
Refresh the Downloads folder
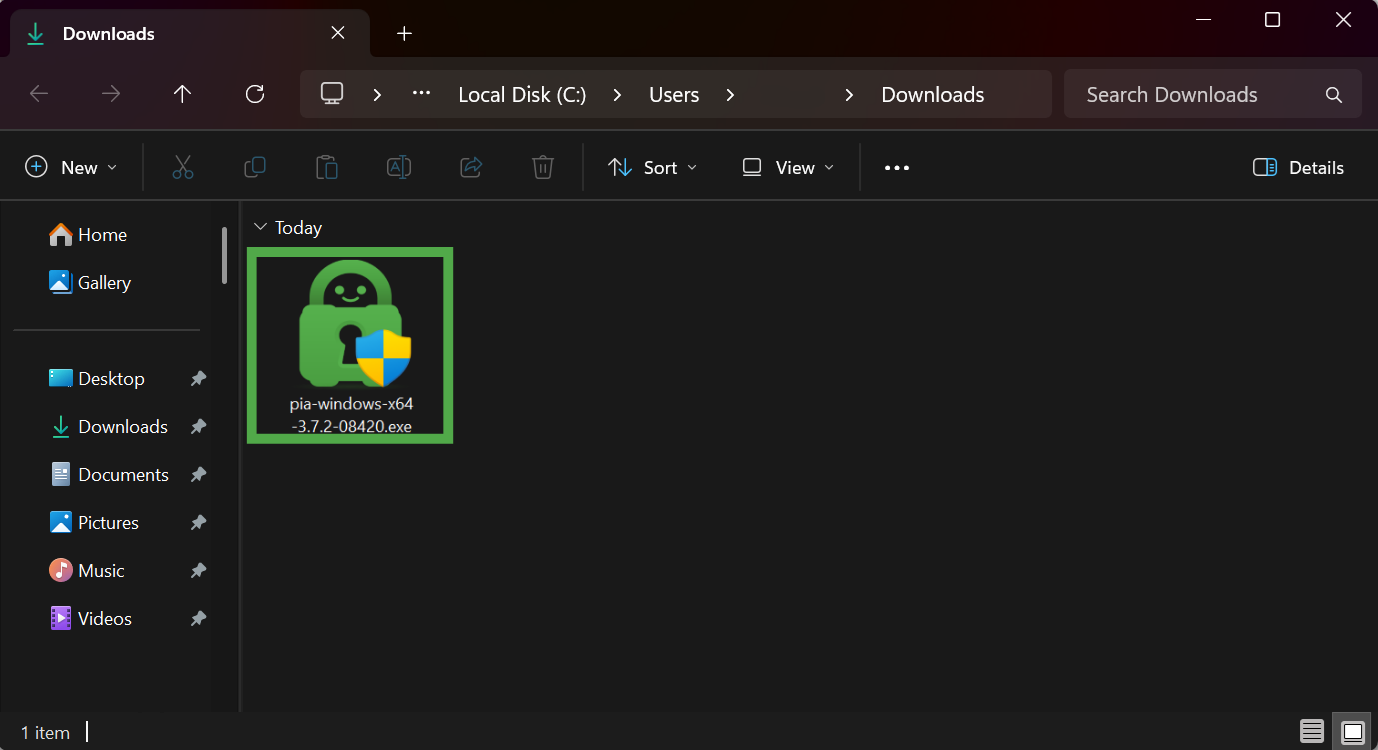click(x=255, y=94)
